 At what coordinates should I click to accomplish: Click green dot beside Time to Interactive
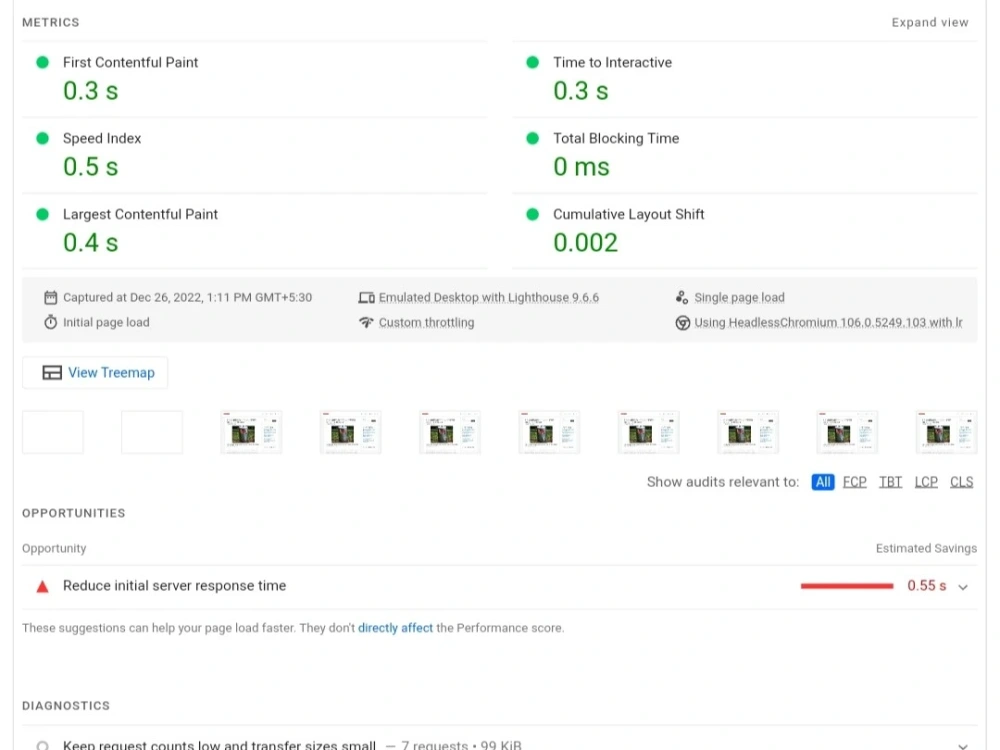tap(533, 62)
